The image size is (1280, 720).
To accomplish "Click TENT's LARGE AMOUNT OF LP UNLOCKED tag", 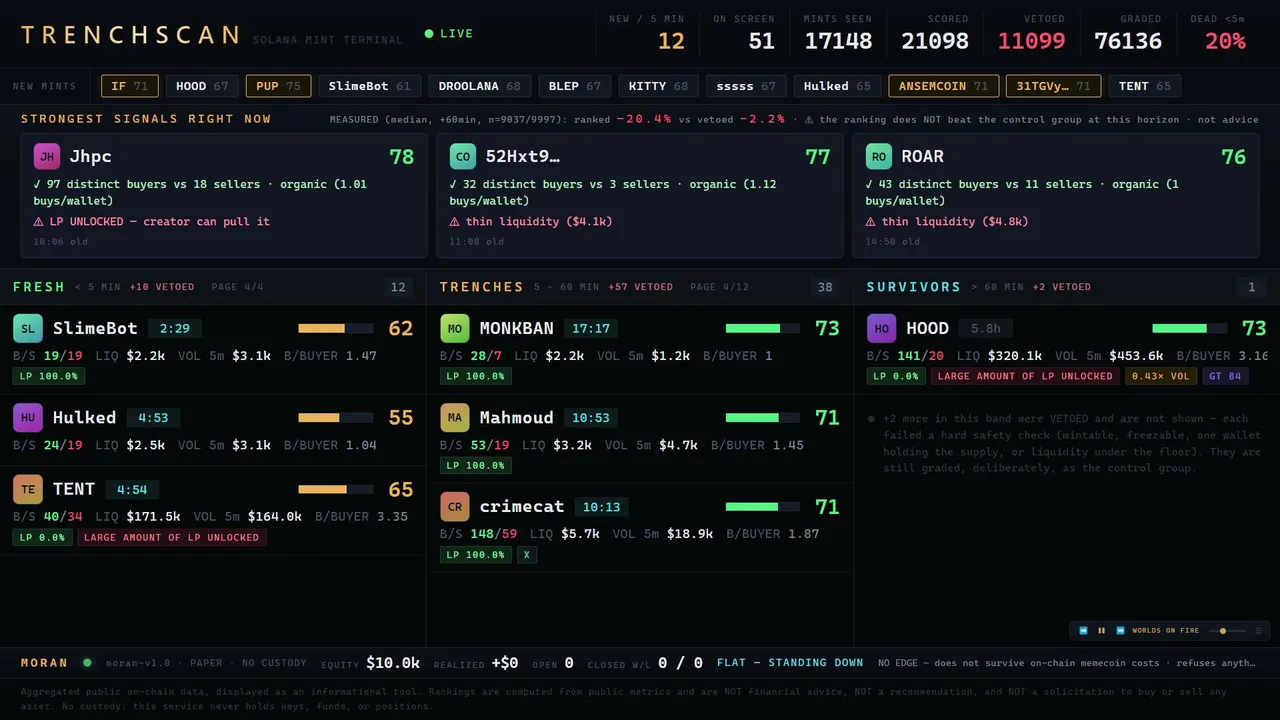I will (171, 538).
